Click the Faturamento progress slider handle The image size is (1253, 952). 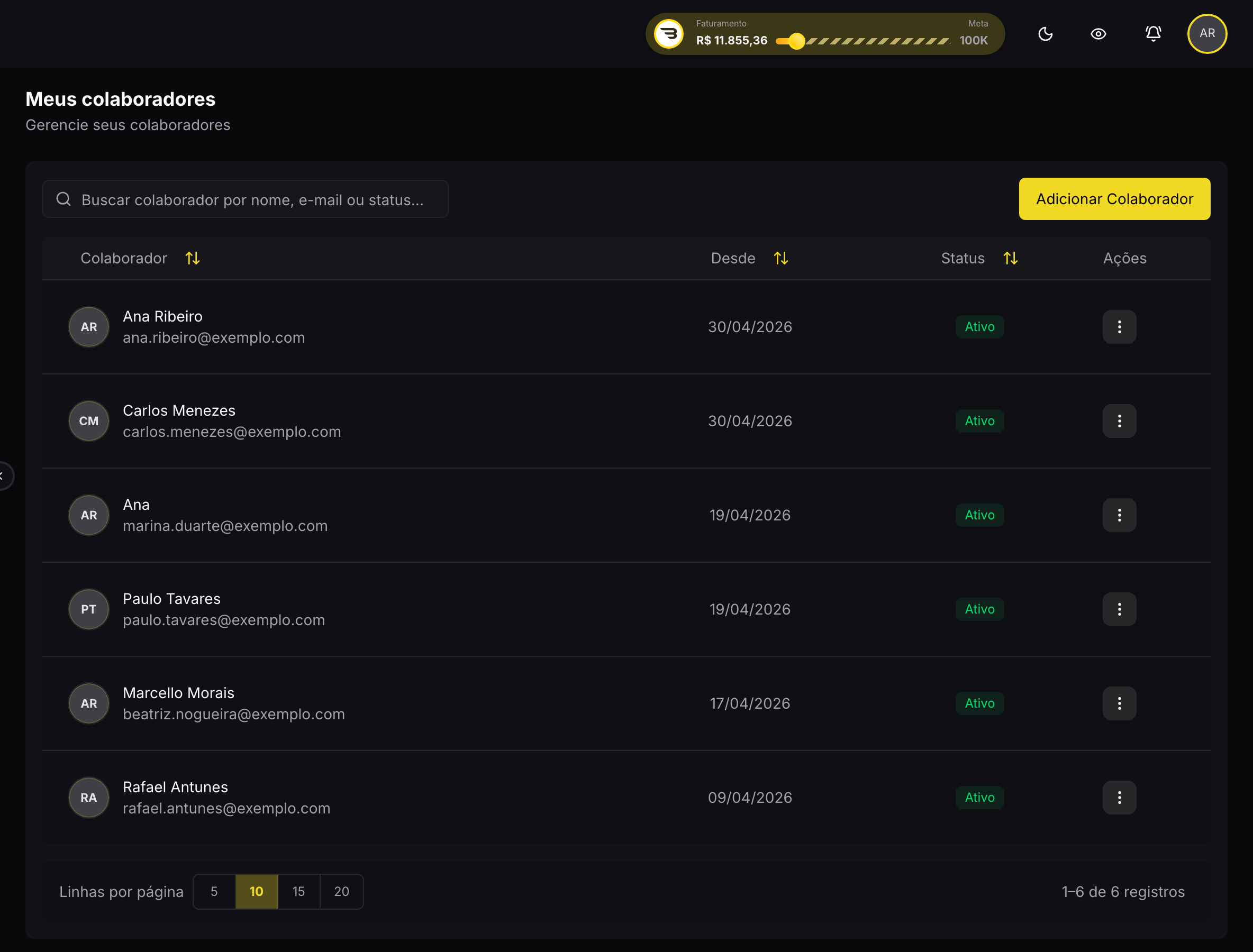coord(796,41)
